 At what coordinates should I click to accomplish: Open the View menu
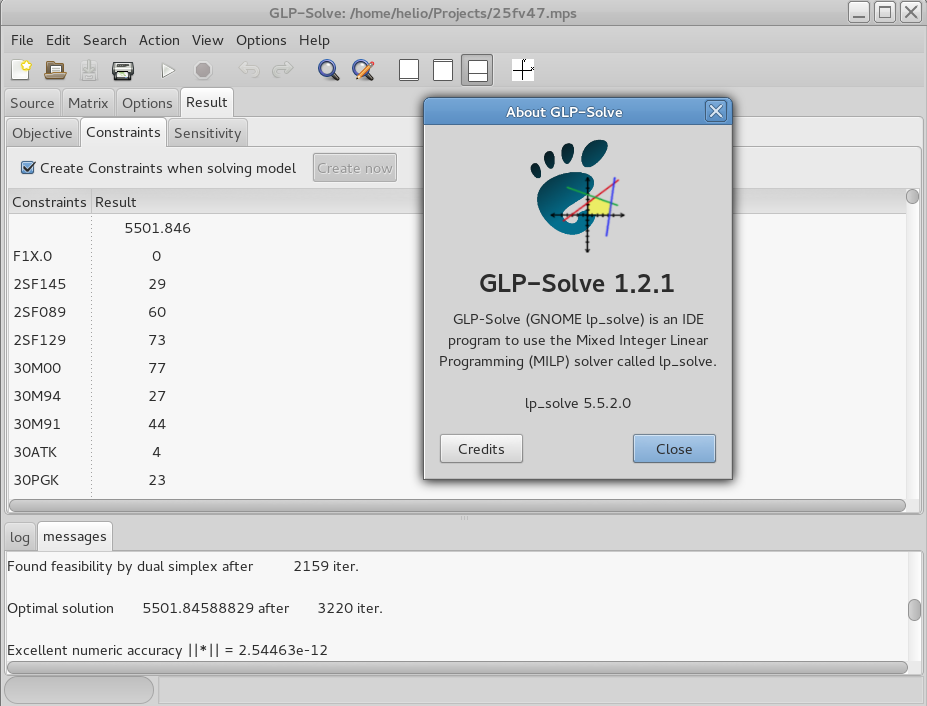(208, 40)
